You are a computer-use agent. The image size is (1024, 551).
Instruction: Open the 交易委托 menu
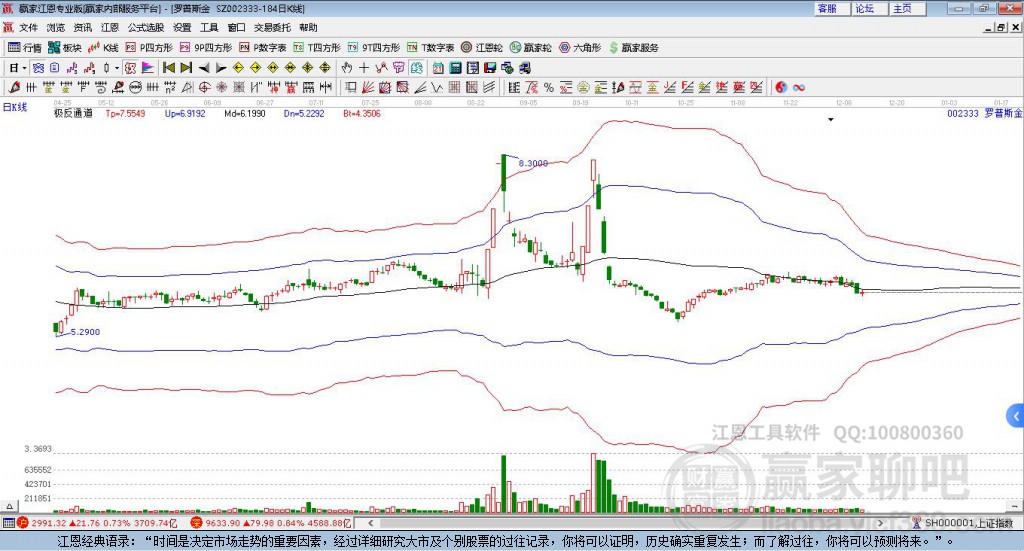272,27
